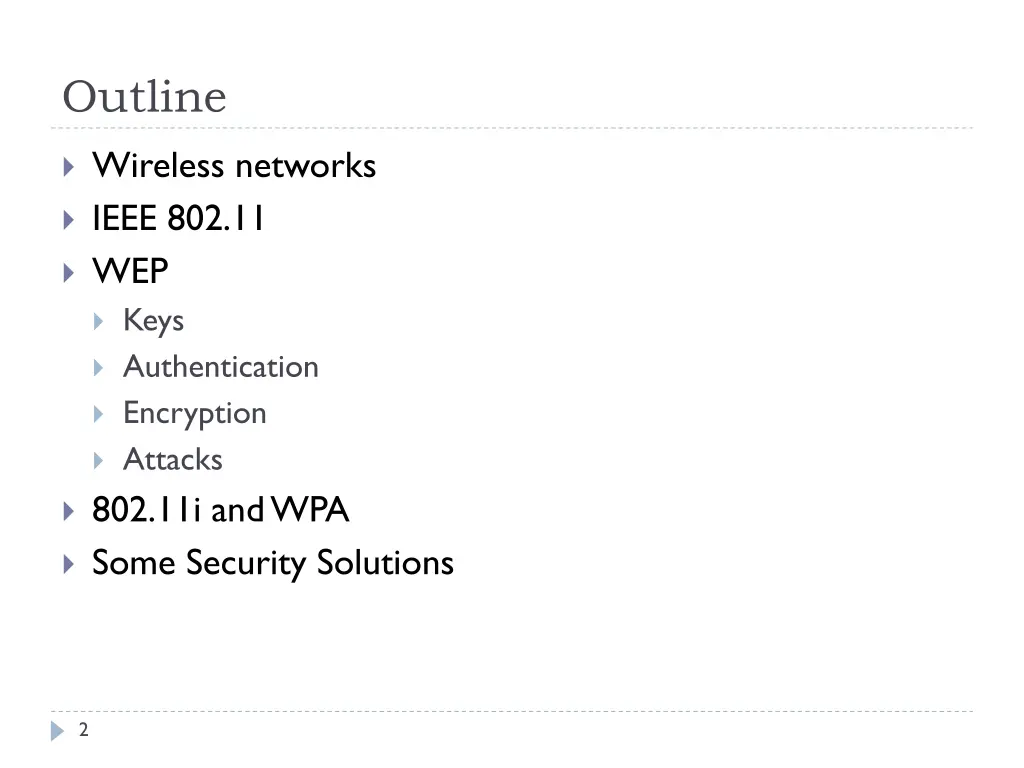Select the Wireless networks text
Image resolution: width=1024 pixels, height=768 pixels.
[x=234, y=165]
